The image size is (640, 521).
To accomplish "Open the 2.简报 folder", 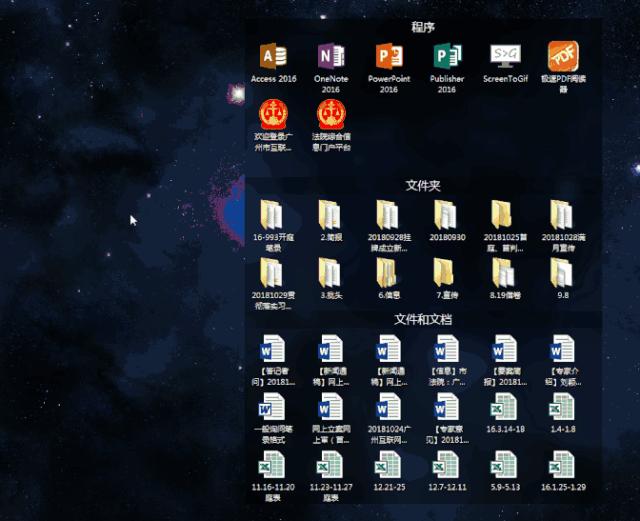I will tap(331, 215).
